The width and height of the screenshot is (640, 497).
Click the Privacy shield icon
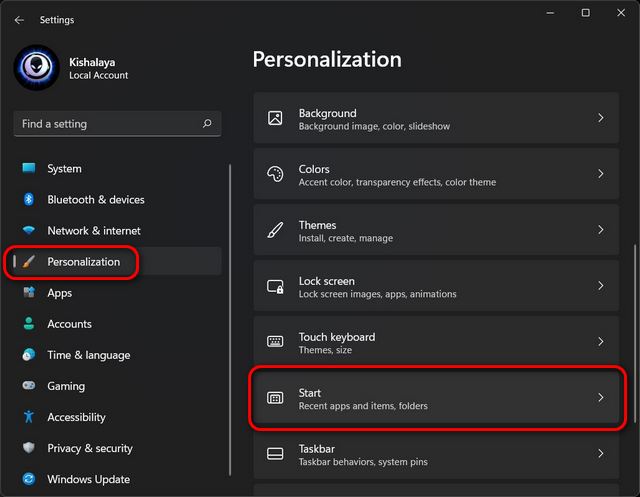(x=29, y=448)
